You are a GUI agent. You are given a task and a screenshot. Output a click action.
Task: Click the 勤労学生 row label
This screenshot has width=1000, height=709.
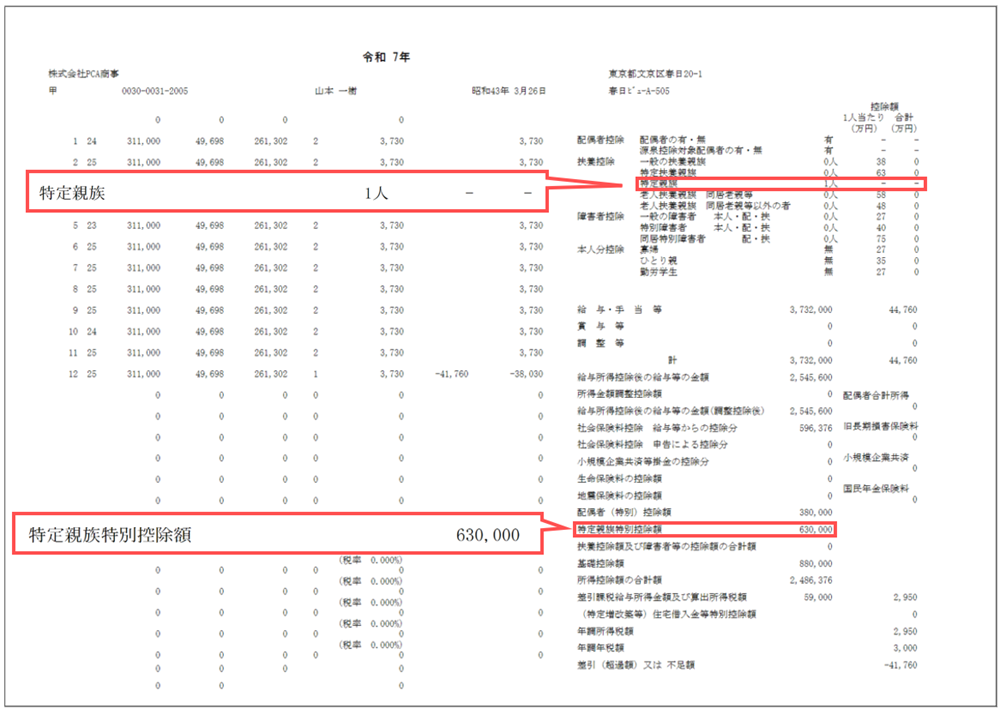pyautogui.click(x=658, y=271)
